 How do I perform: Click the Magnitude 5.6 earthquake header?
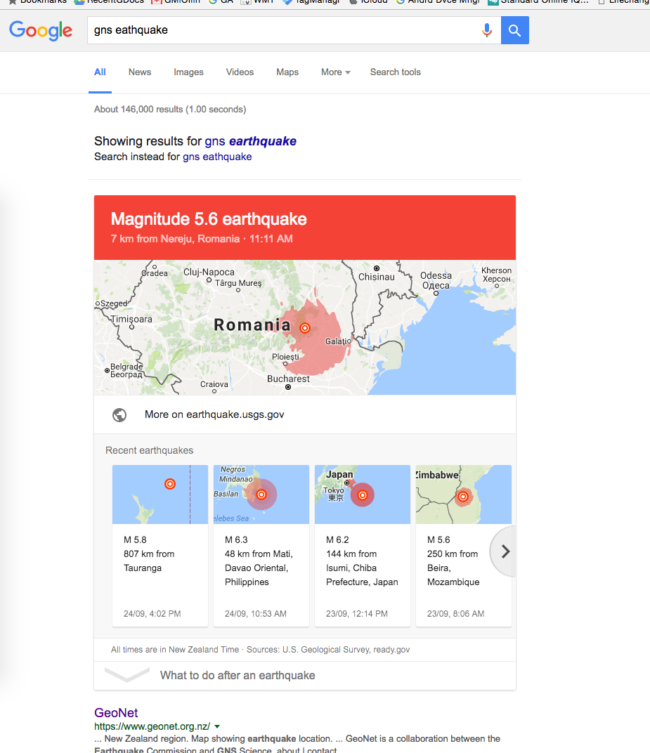tap(209, 219)
